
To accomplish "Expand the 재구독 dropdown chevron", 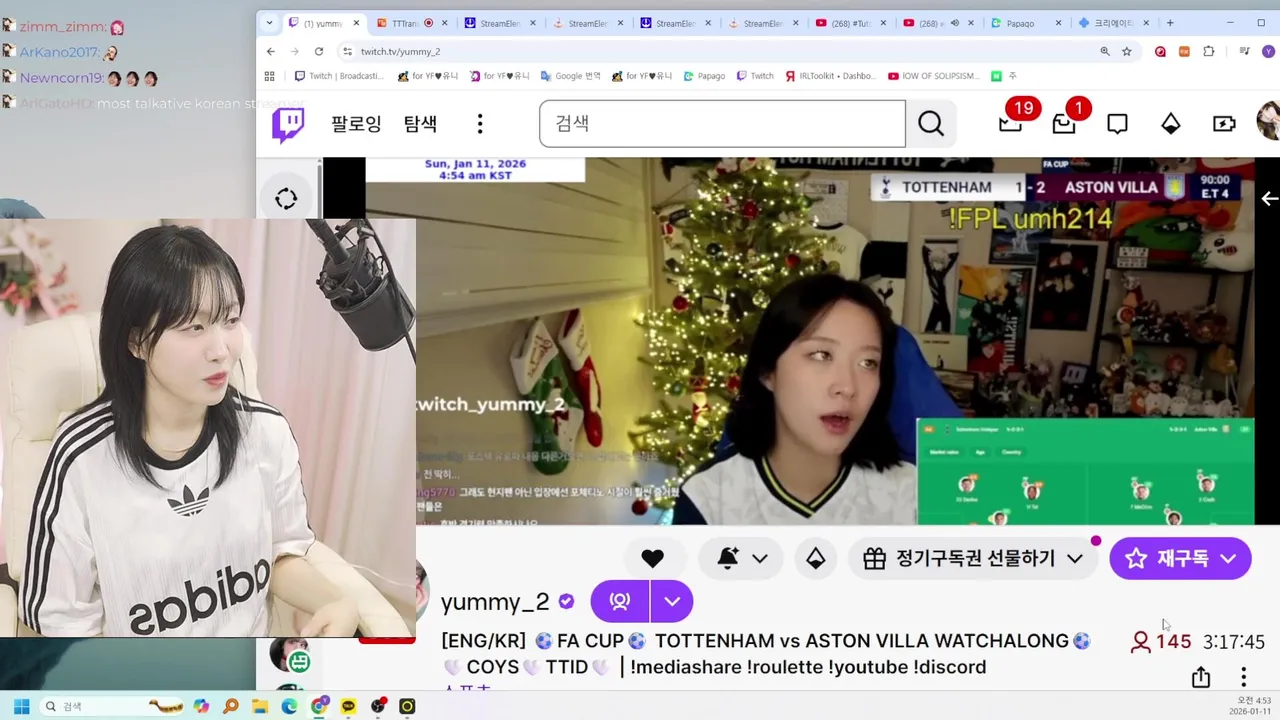I will pos(1229,559).
